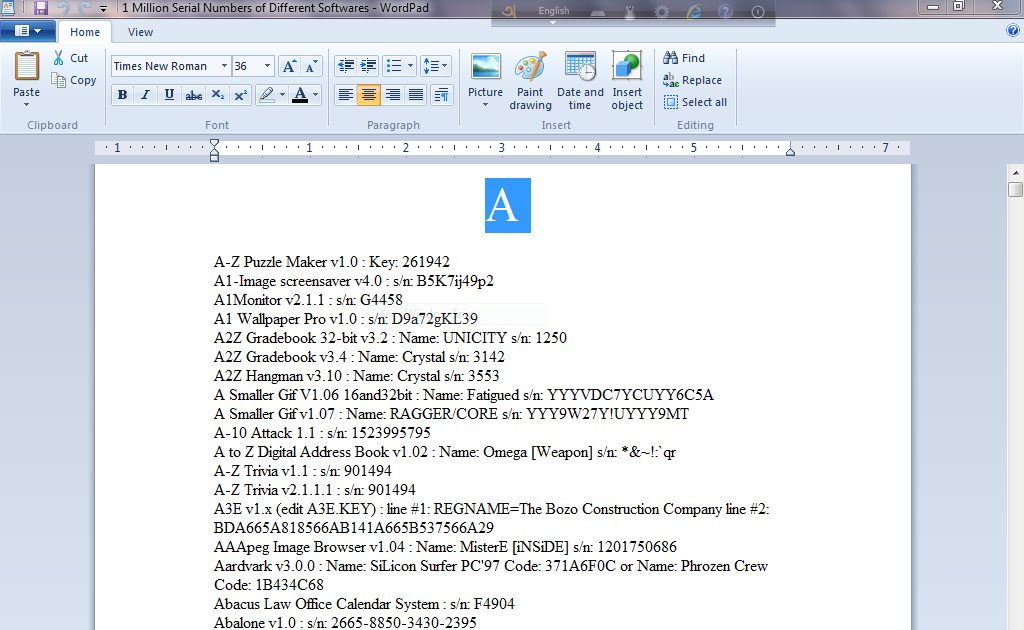Click the right indent ruler marker
The image size is (1024, 630).
pos(790,151)
